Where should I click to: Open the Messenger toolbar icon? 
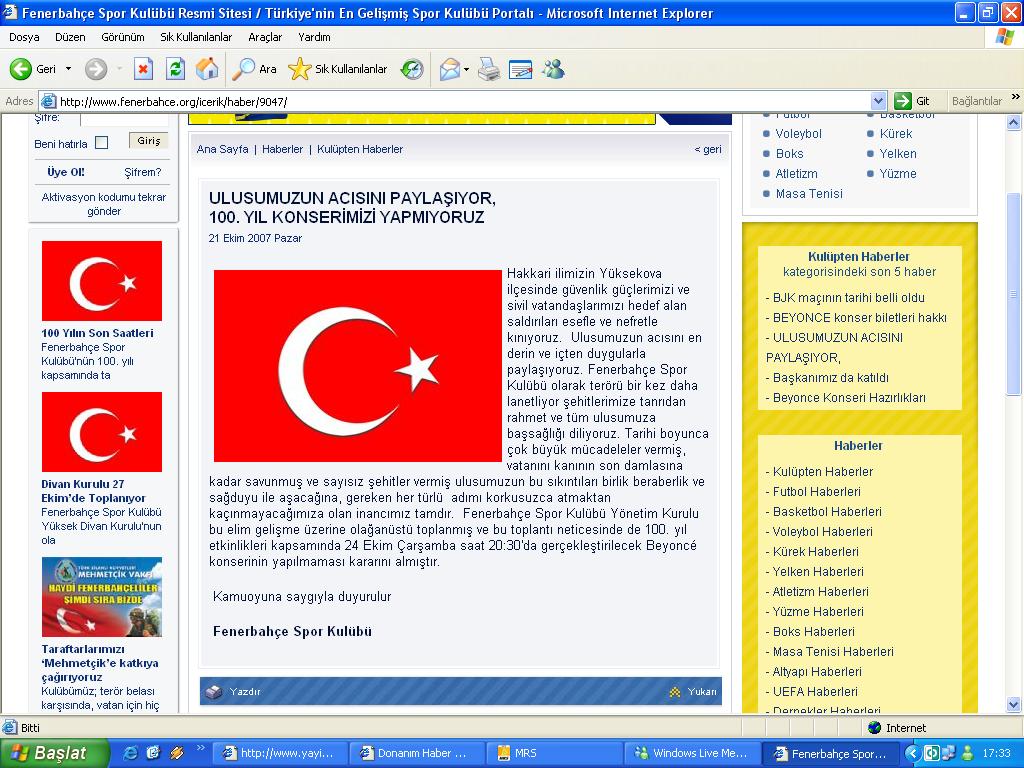(x=553, y=69)
